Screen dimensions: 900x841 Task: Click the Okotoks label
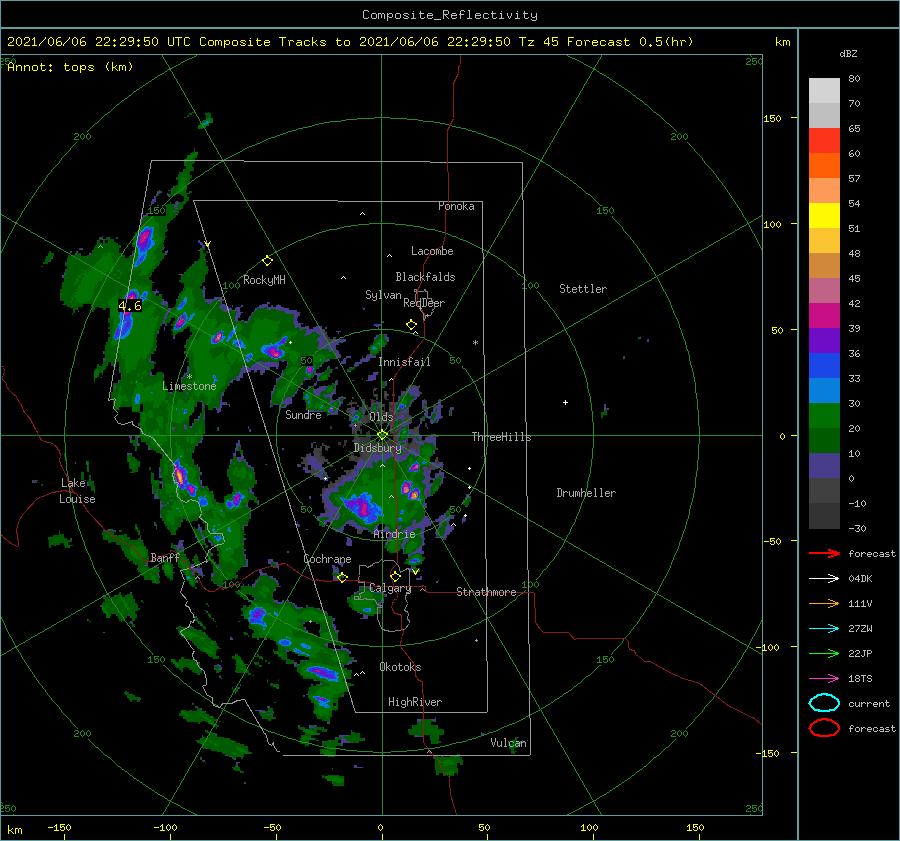click(400, 667)
